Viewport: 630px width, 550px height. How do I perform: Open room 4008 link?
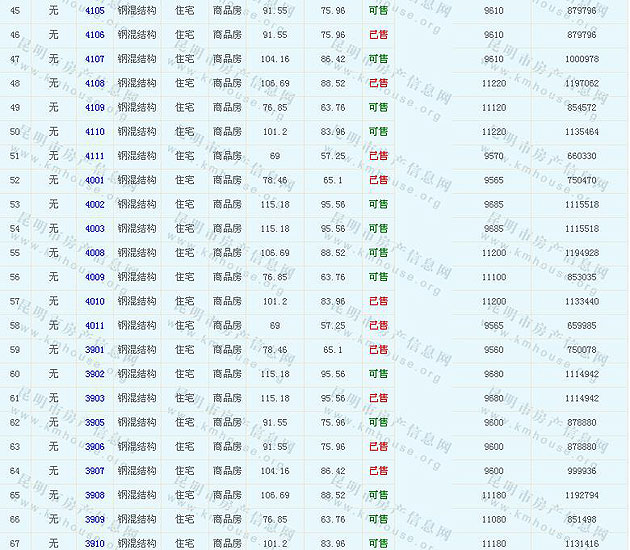[x=95, y=253]
